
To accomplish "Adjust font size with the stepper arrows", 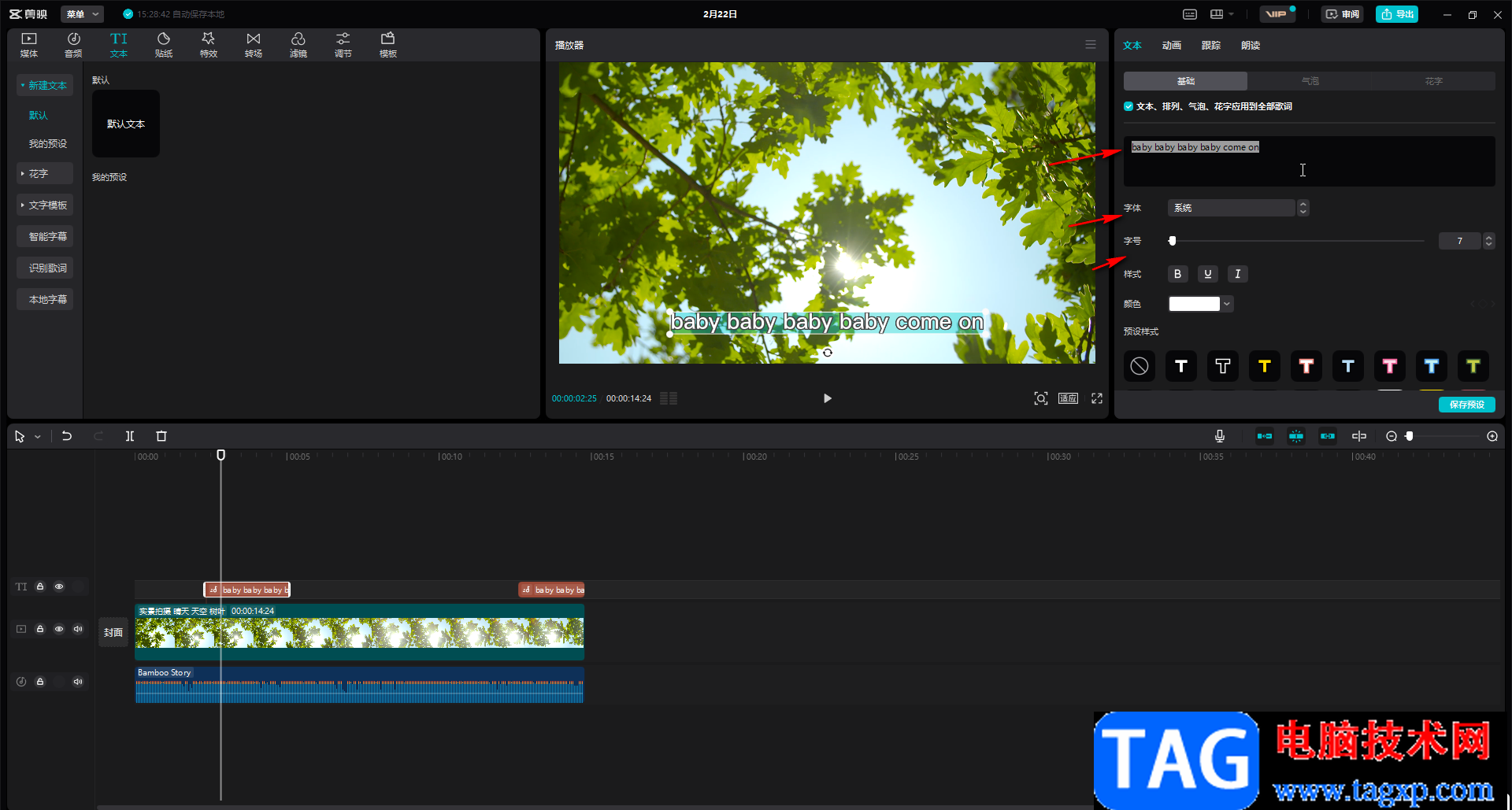I will (1488, 241).
